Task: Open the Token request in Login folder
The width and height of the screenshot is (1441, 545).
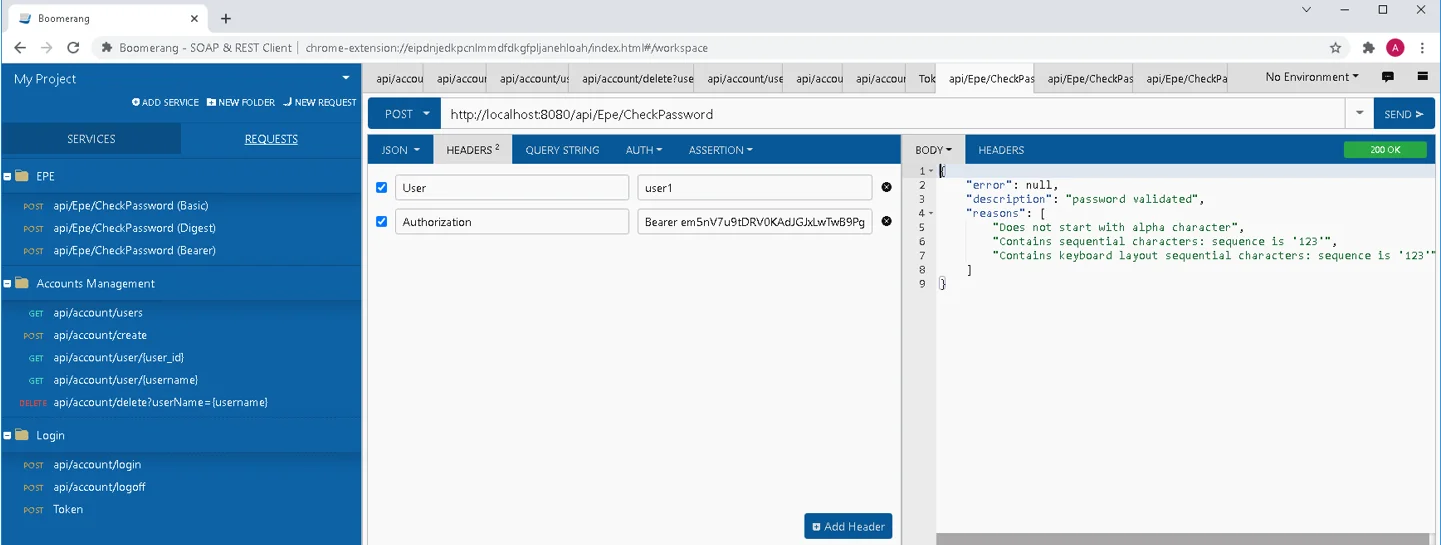Action: coord(68,509)
